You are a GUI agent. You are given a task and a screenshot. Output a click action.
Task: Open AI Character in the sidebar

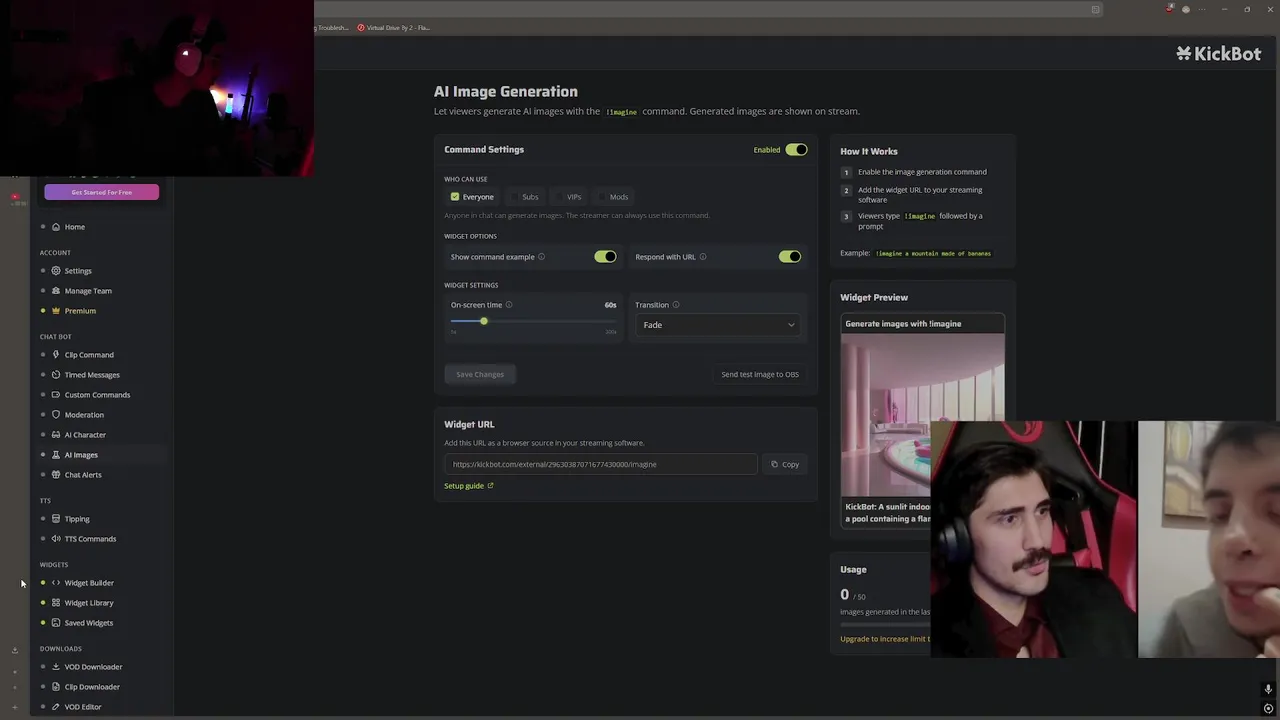[x=84, y=435]
